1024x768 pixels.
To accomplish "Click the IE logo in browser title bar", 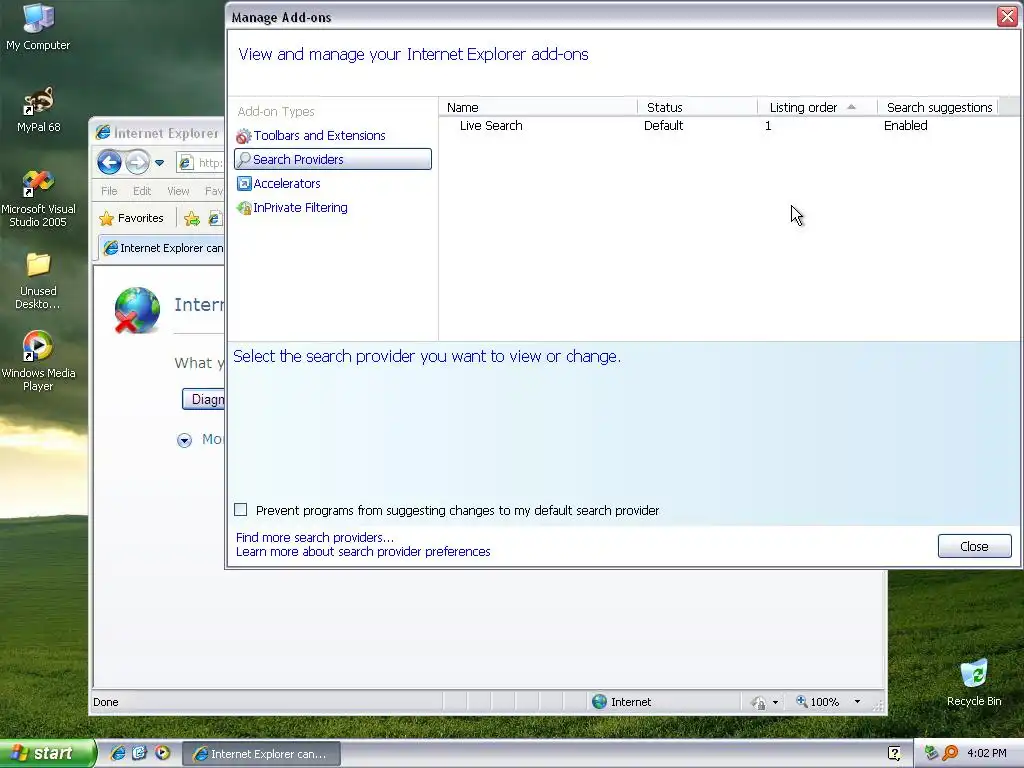I will (x=103, y=133).
